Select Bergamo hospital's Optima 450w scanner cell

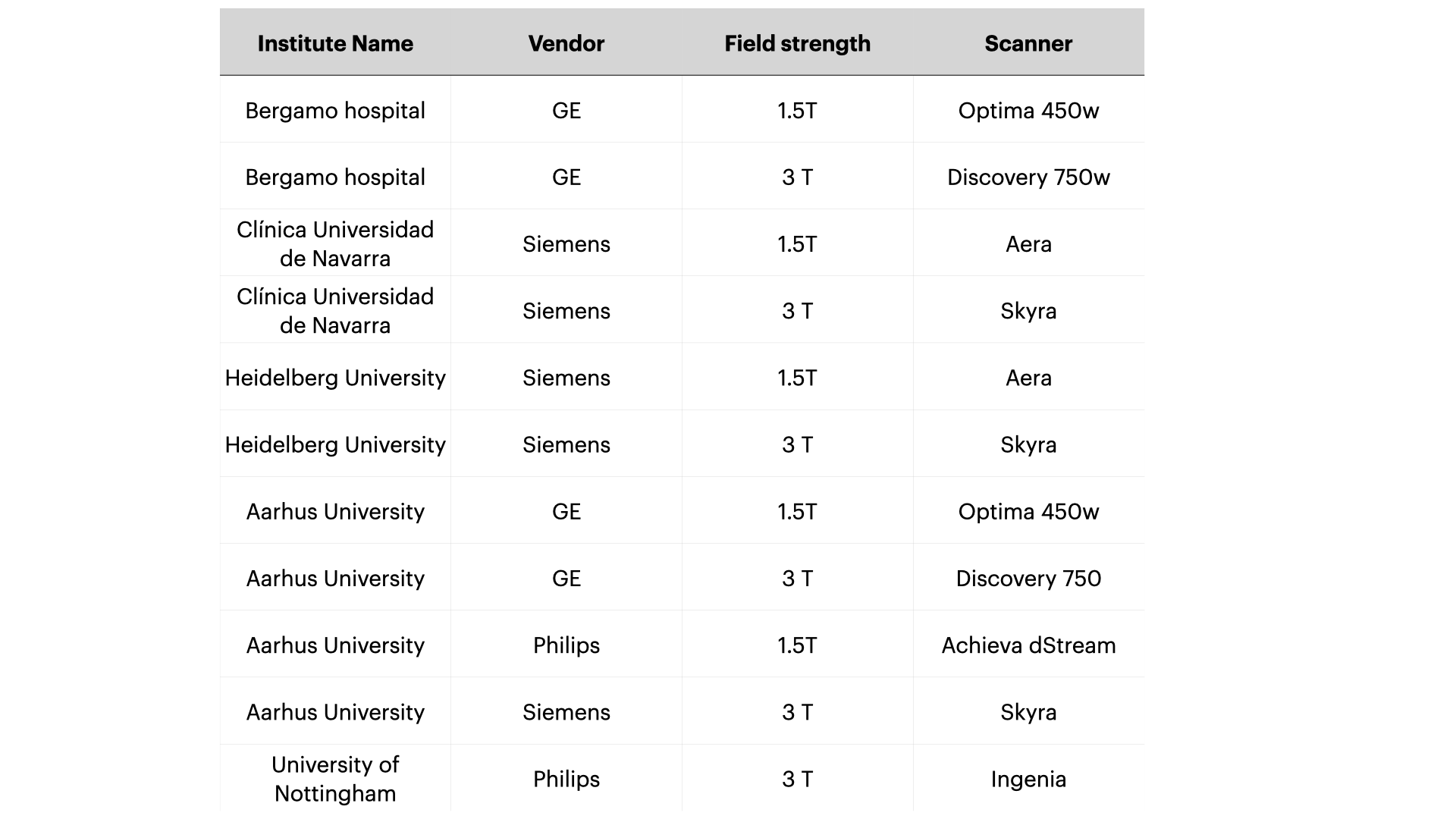1028,111
